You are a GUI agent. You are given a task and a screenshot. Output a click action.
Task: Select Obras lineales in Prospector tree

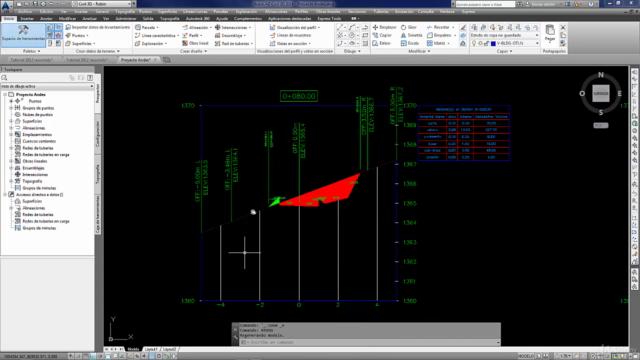35,161
